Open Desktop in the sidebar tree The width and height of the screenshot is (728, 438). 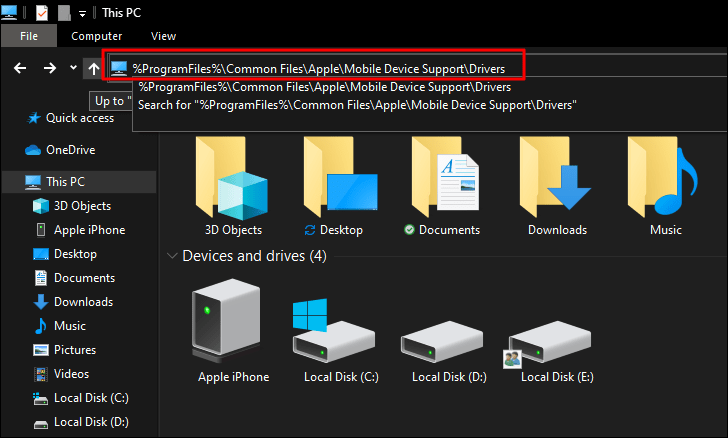[x=75, y=254]
